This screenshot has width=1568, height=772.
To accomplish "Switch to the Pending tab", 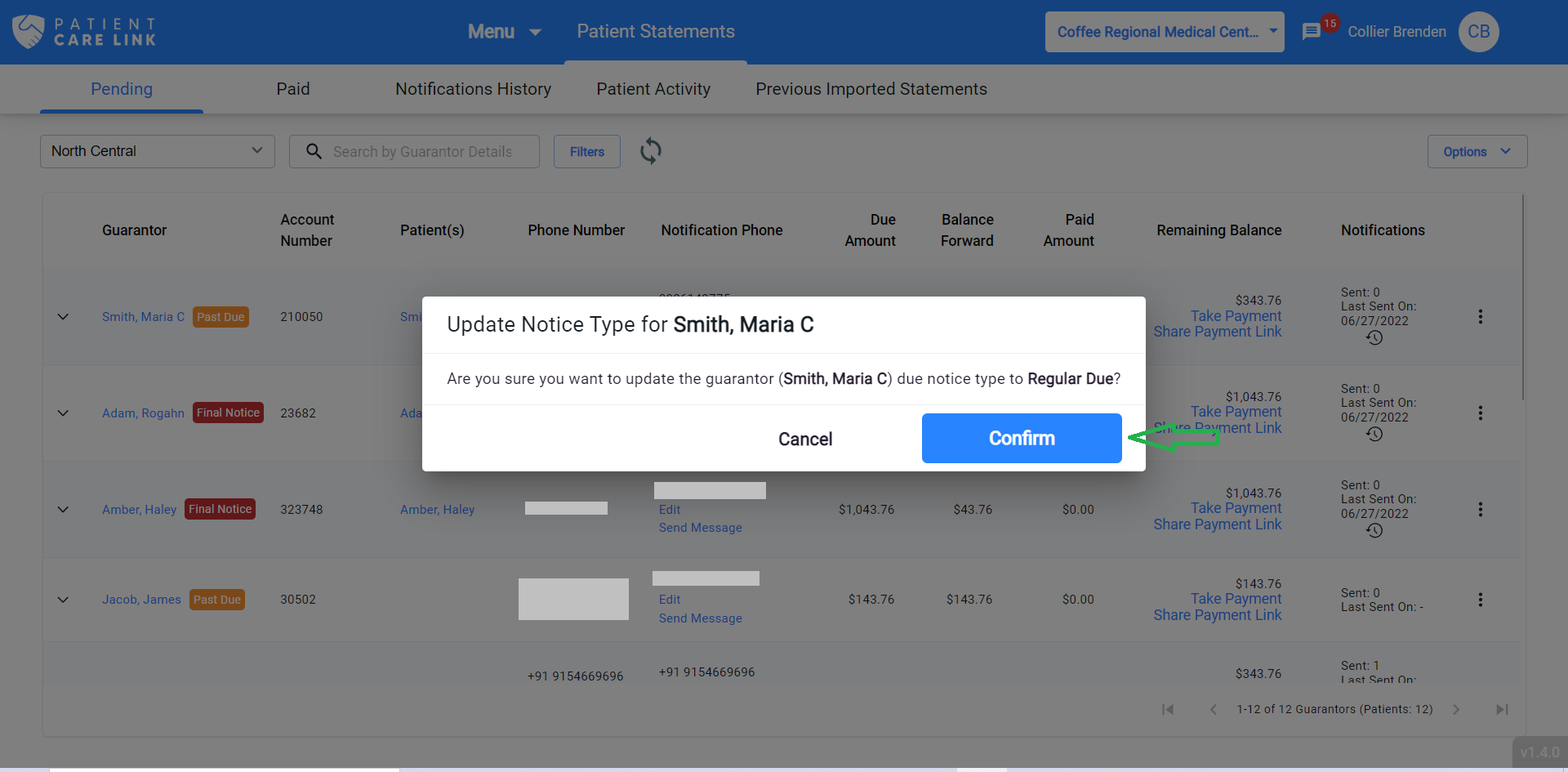I will pyautogui.click(x=122, y=89).
